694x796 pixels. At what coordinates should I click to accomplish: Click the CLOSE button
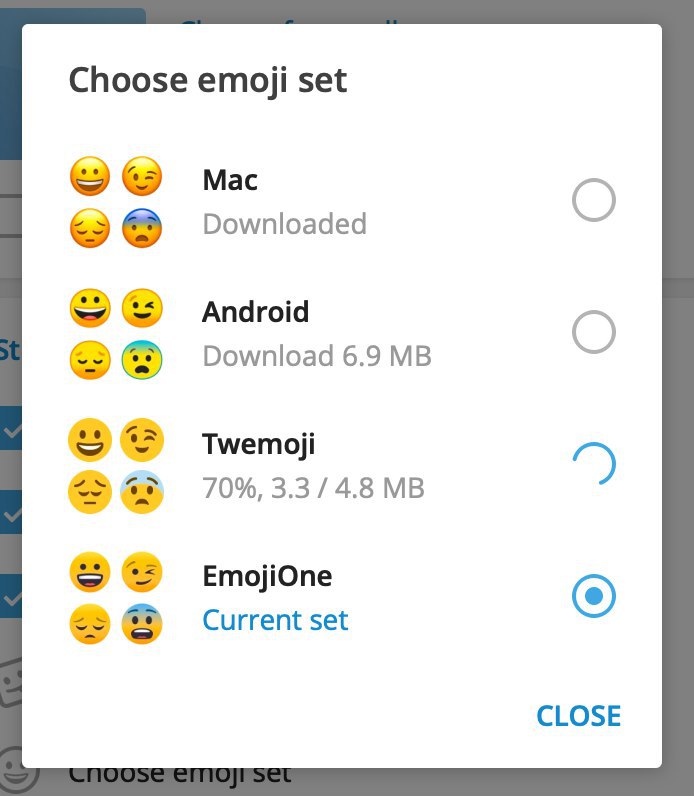[578, 716]
